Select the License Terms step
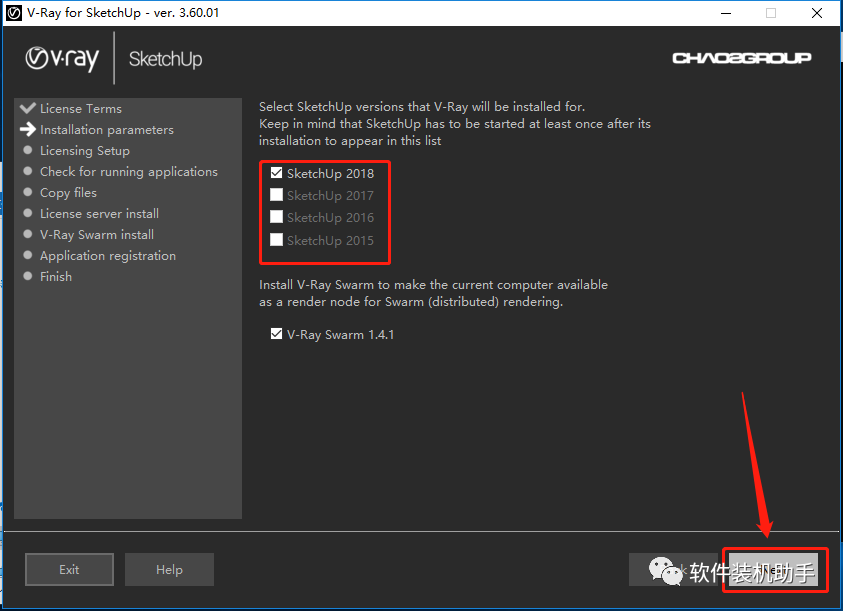The height and width of the screenshot is (611, 843). pos(81,109)
